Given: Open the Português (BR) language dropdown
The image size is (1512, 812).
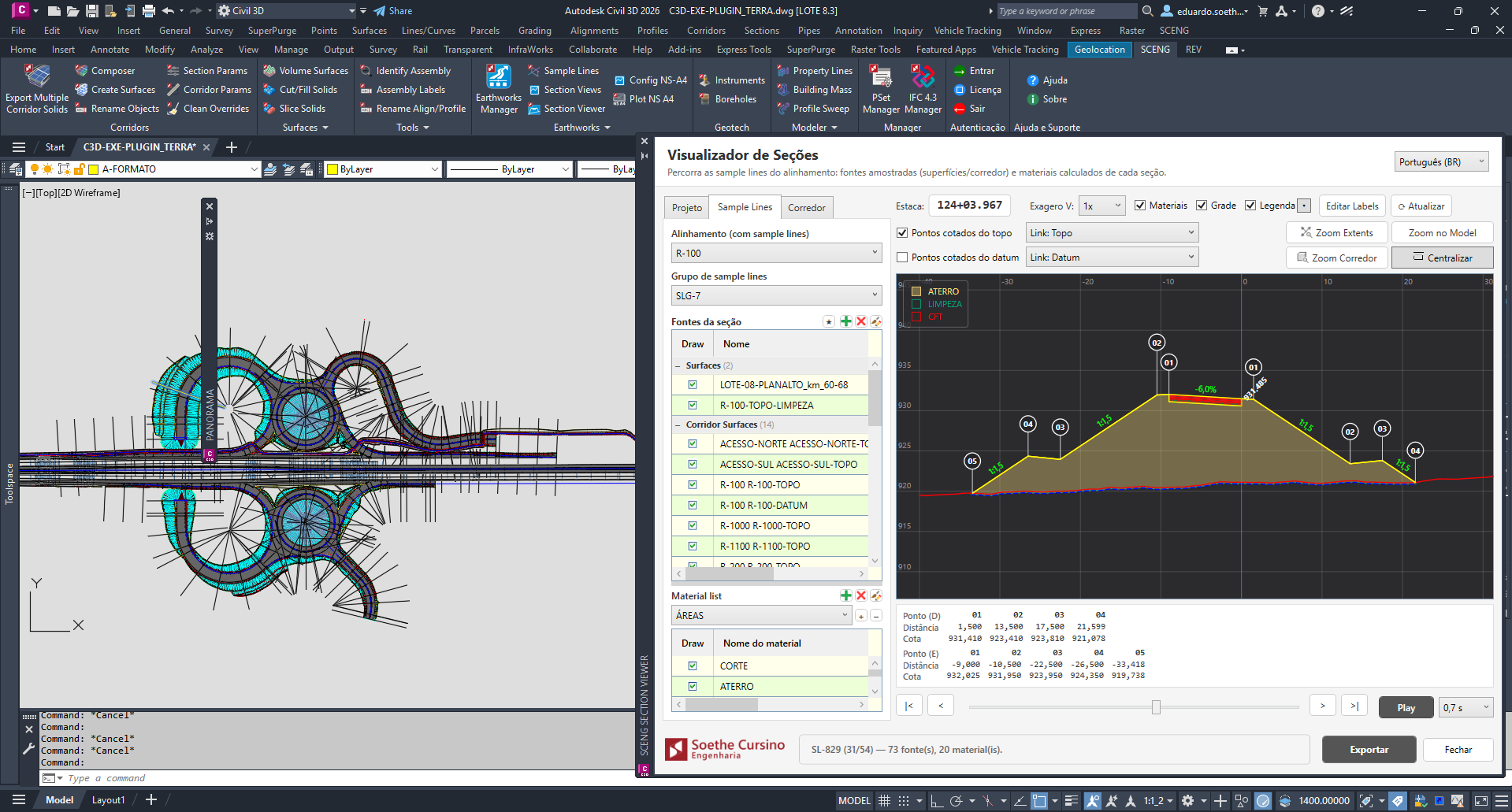Looking at the screenshot, I should click(x=1441, y=162).
